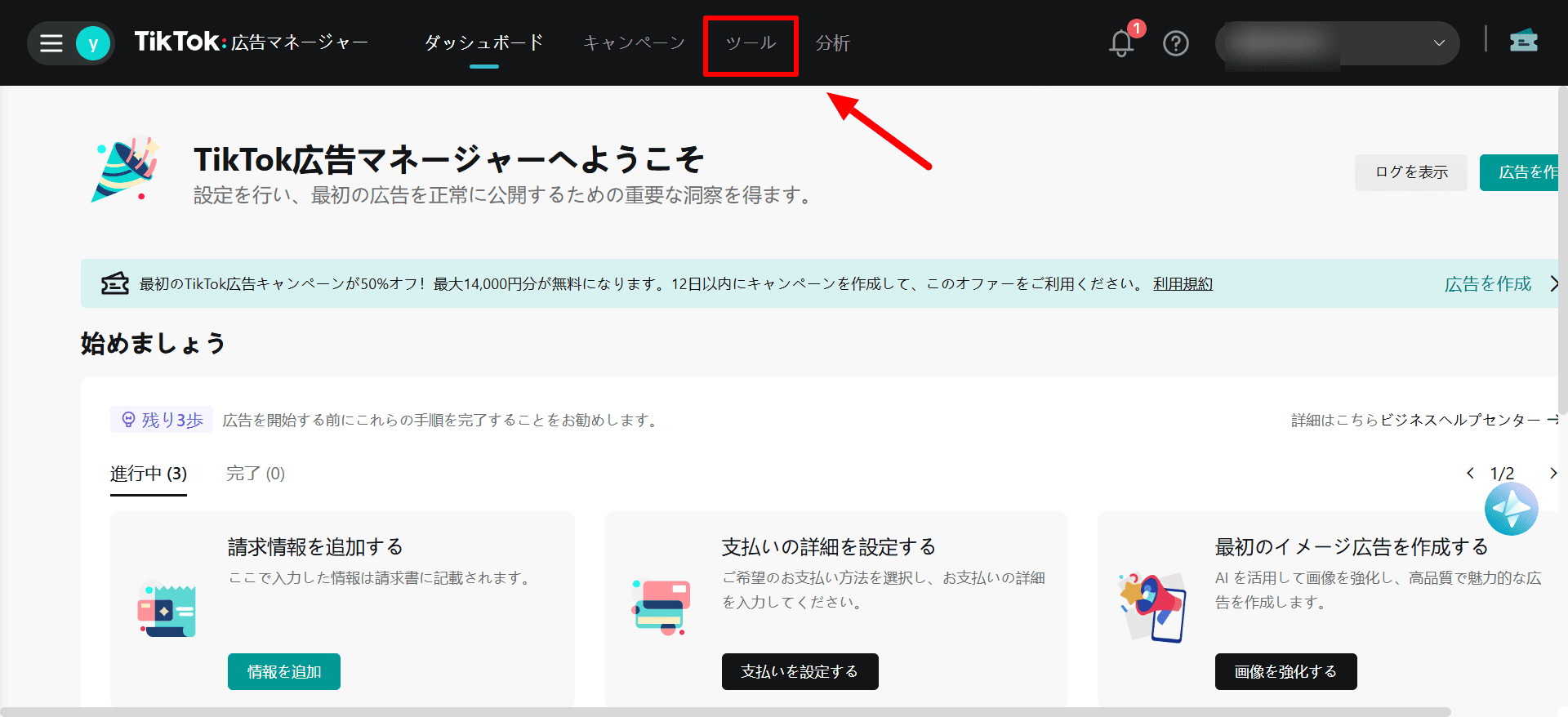Image resolution: width=1568 pixels, height=717 pixels.
Task: Click the 情報を追加 button
Action: click(x=283, y=671)
